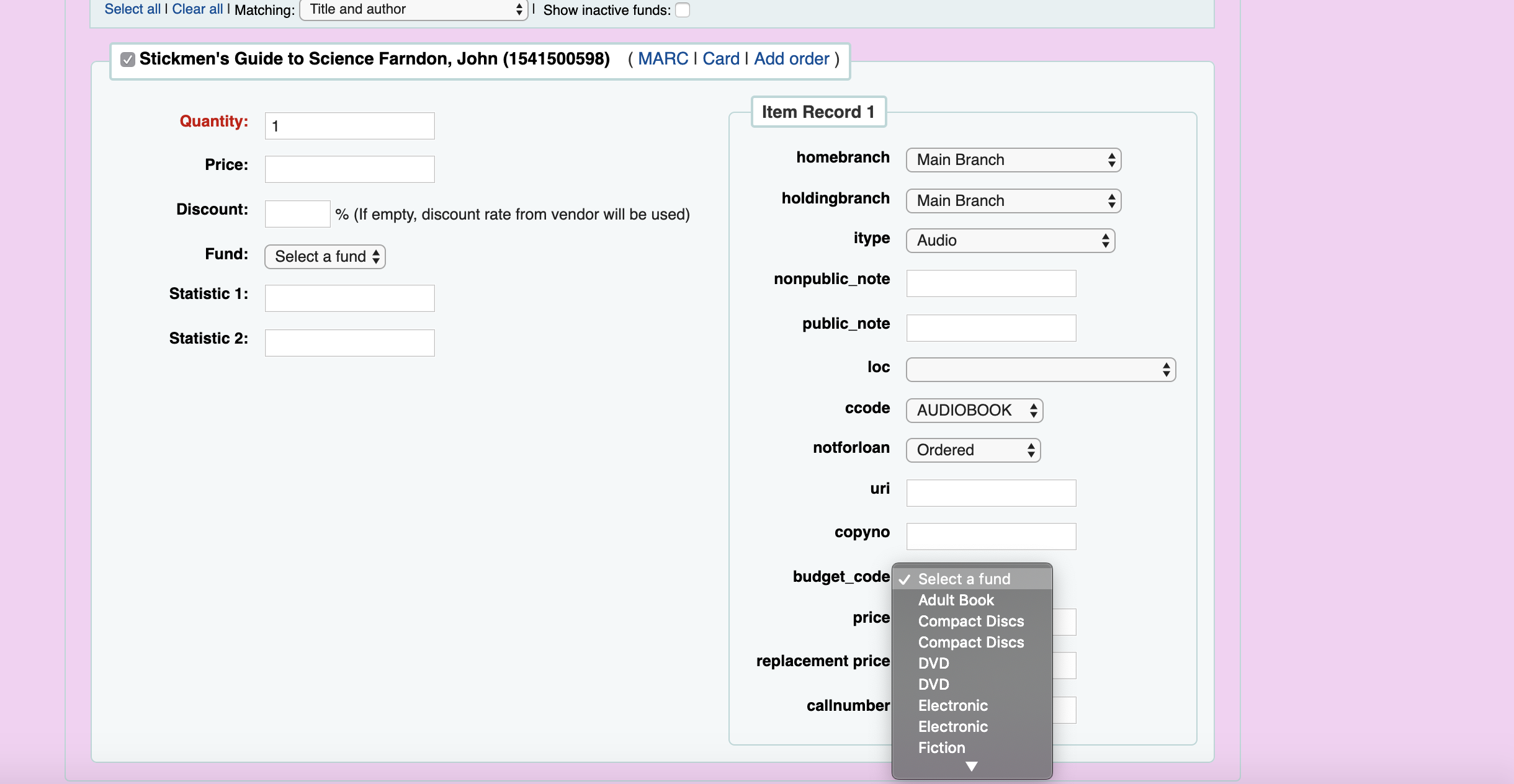The height and width of the screenshot is (784, 1514).
Task: Pick the first DVD fund option
Action: point(933,664)
